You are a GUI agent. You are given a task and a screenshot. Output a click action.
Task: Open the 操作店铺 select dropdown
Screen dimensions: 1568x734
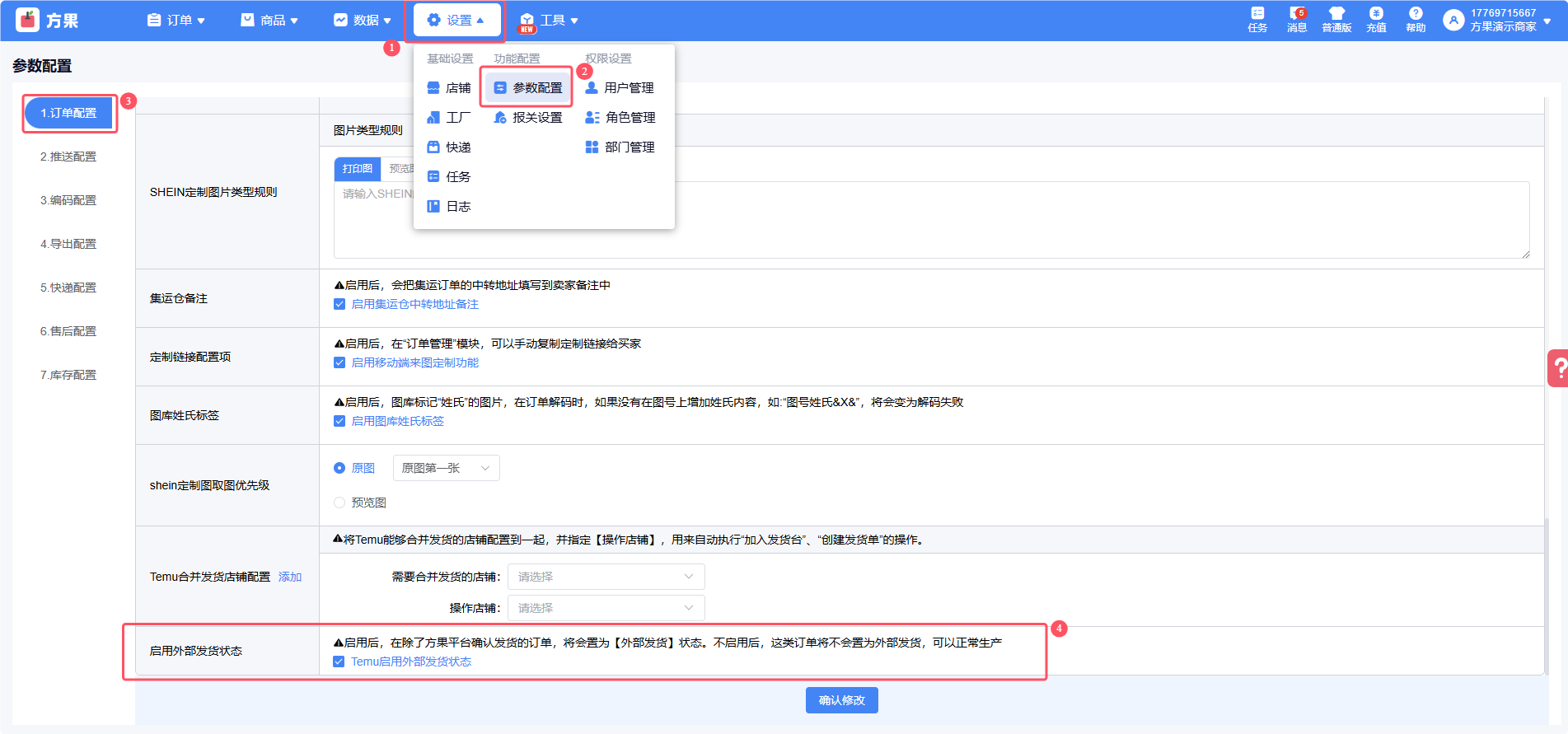point(606,608)
